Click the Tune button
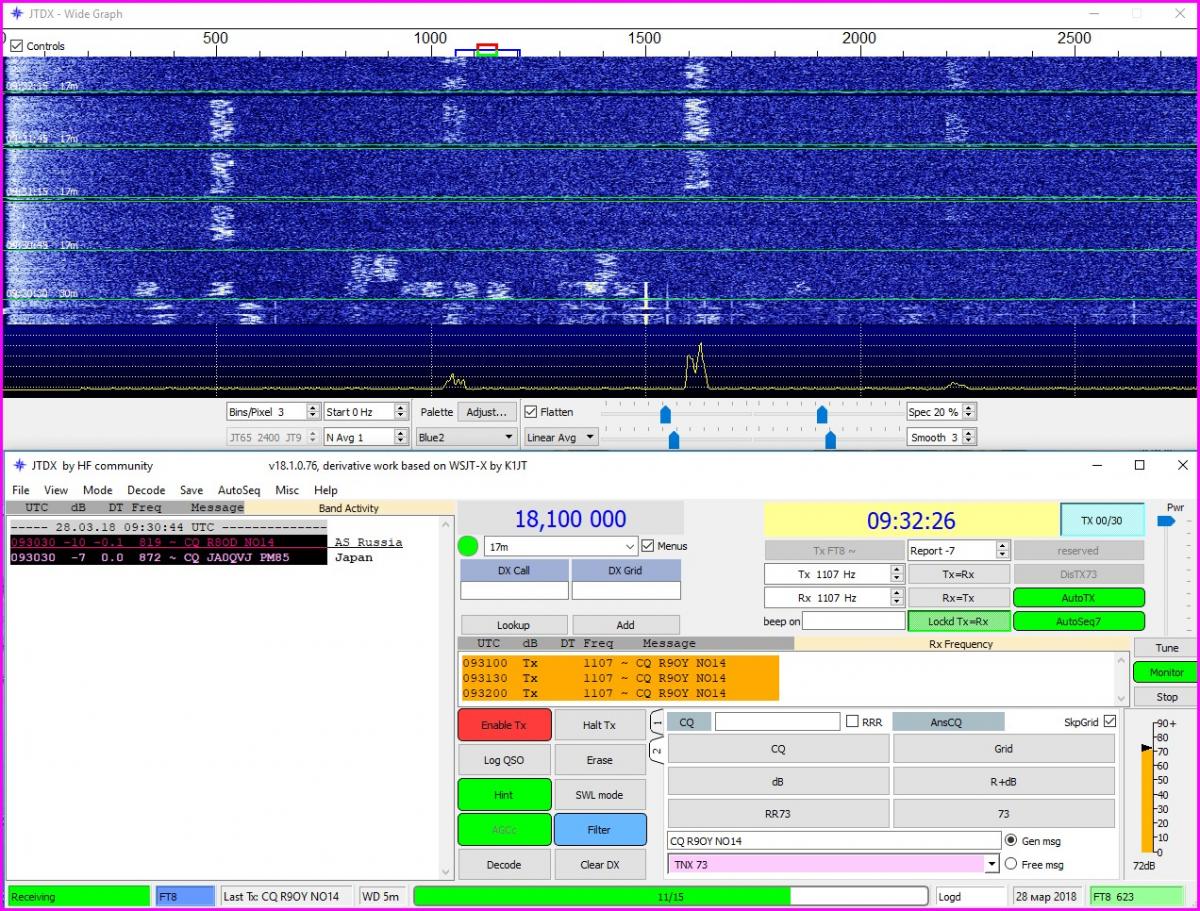 coord(1166,648)
